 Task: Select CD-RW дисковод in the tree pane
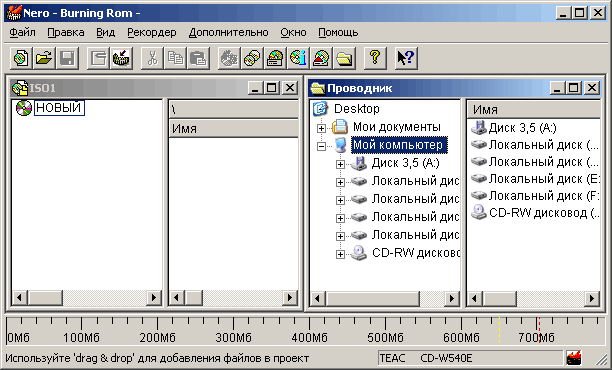click(x=416, y=253)
